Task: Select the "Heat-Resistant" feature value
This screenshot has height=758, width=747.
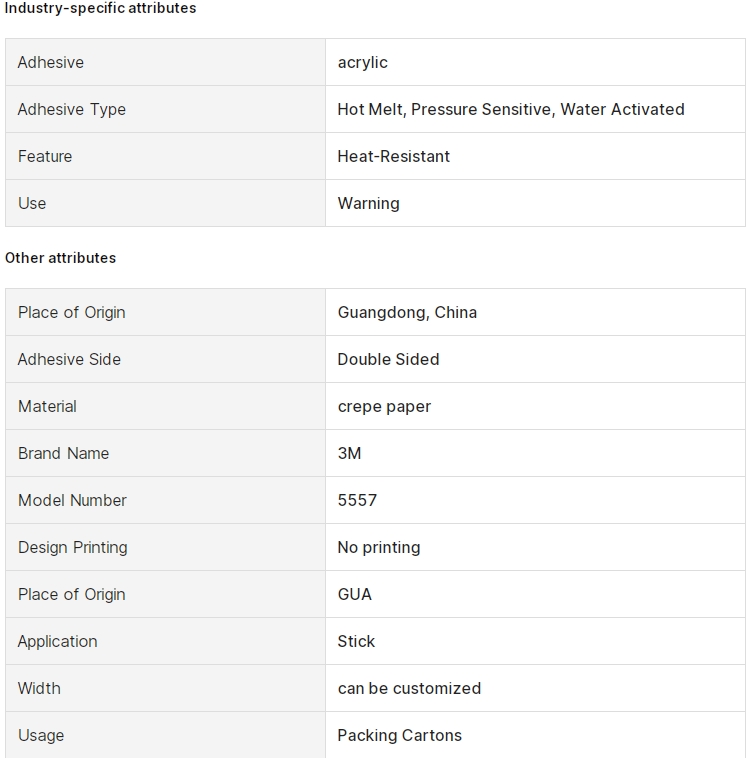Action: pos(393,156)
